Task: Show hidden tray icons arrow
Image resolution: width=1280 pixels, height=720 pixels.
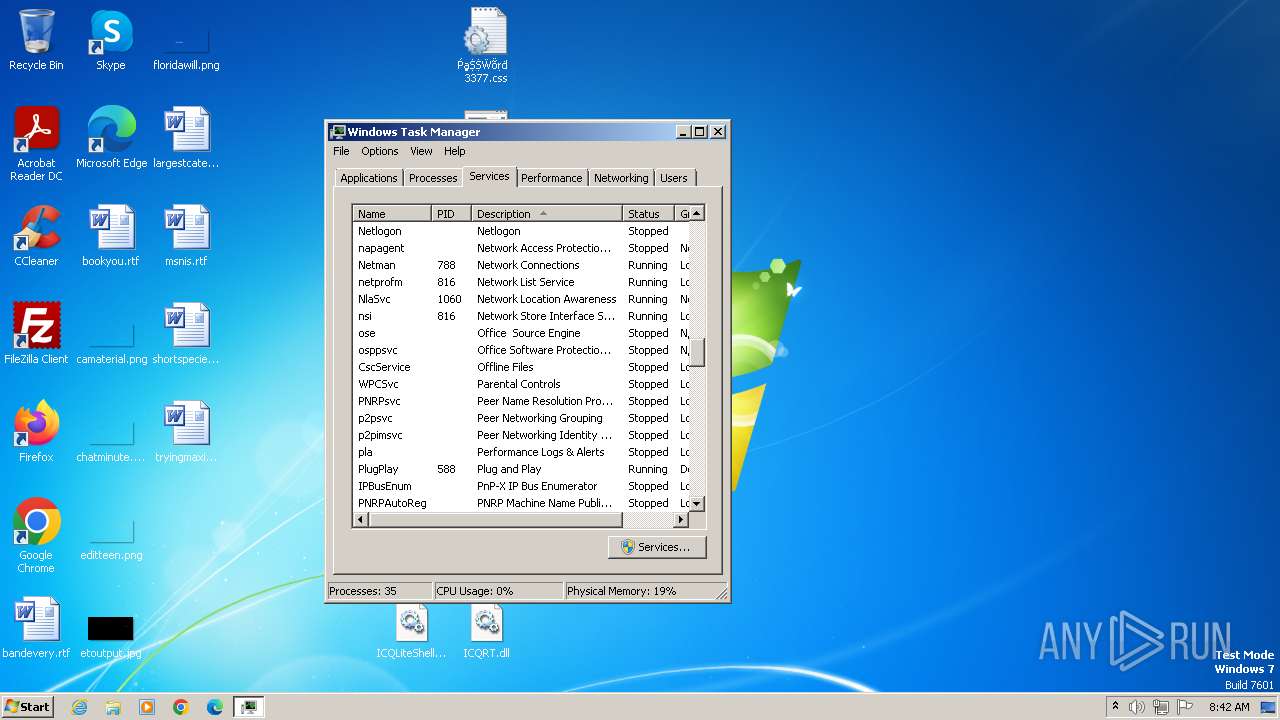Action: tap(1115, 707)
